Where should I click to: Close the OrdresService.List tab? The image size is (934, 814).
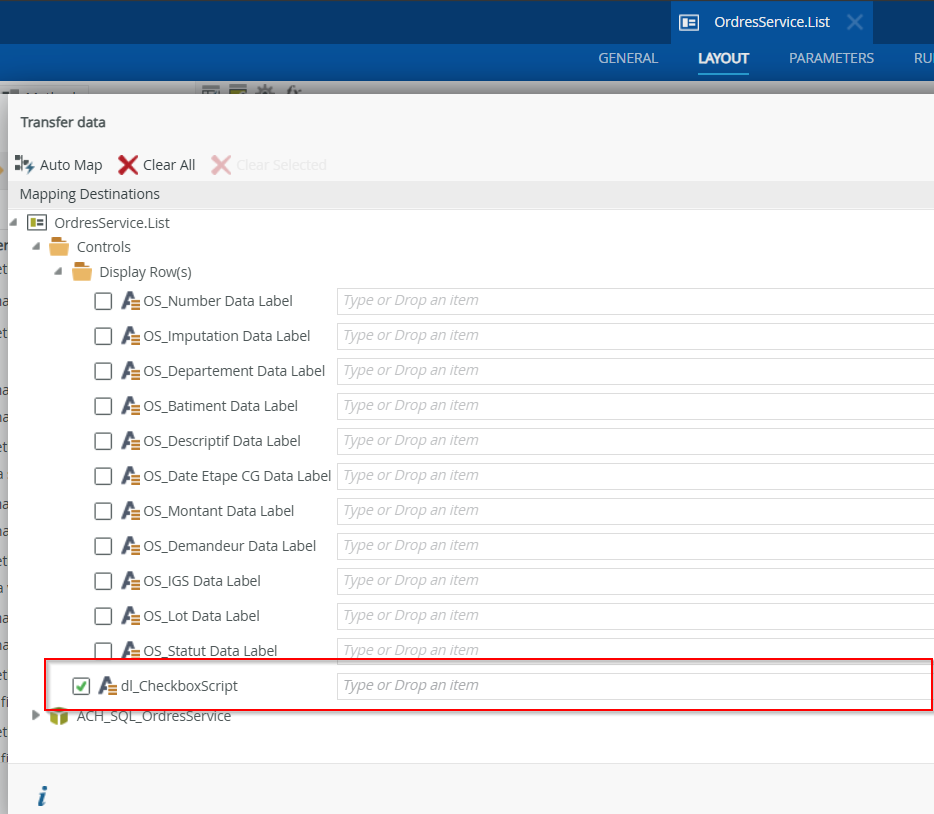coord(854,22)
